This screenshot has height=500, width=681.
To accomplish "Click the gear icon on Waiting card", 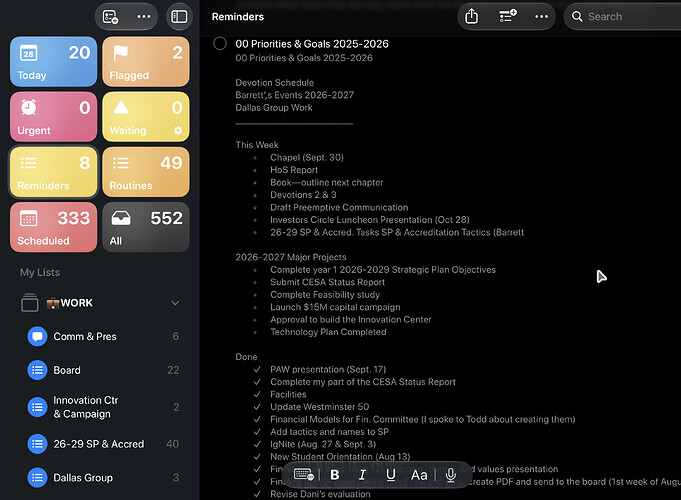I will (178, 130).
